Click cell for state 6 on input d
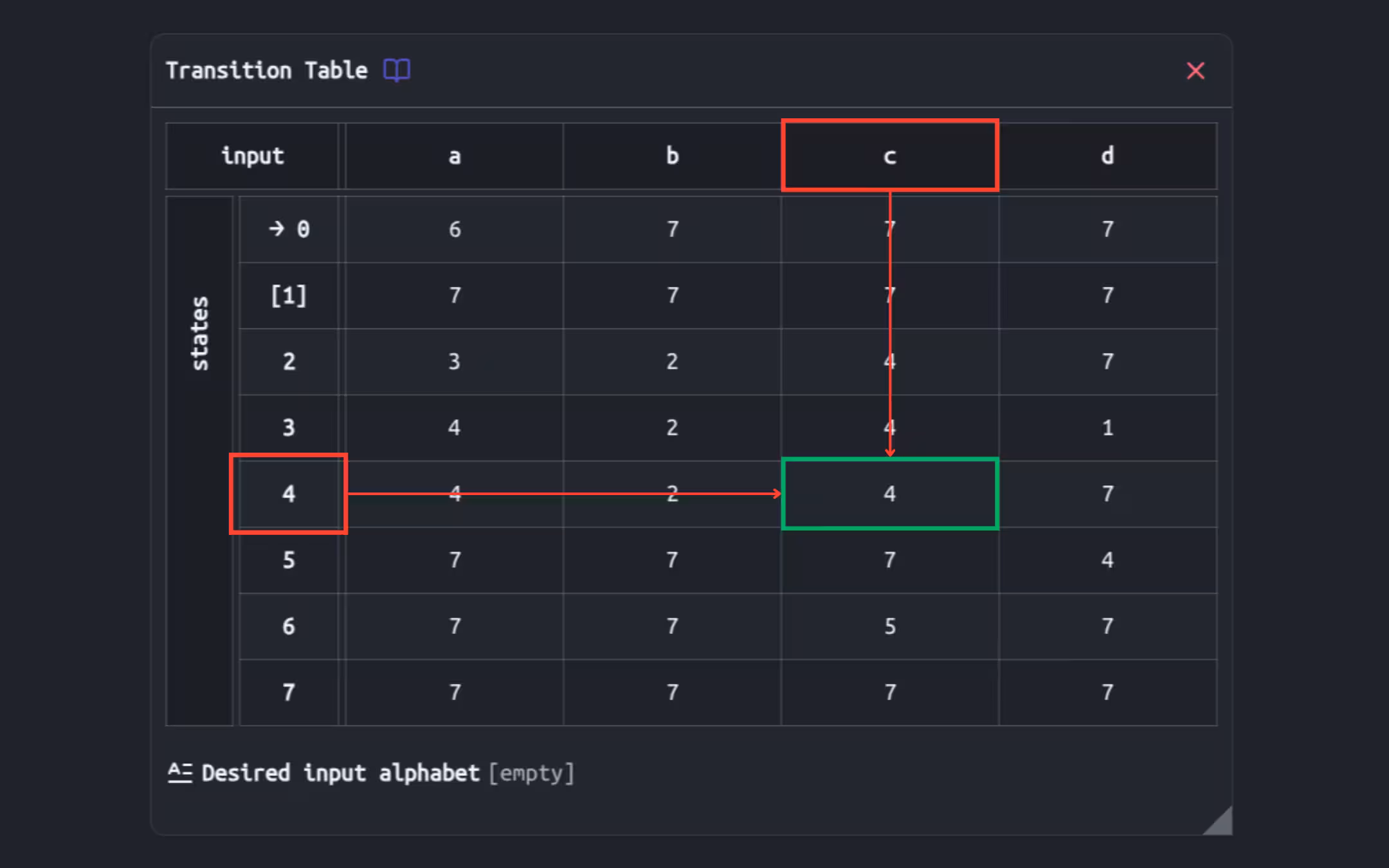Screen dimensions: 1389x868 [x=1108, y=626]
